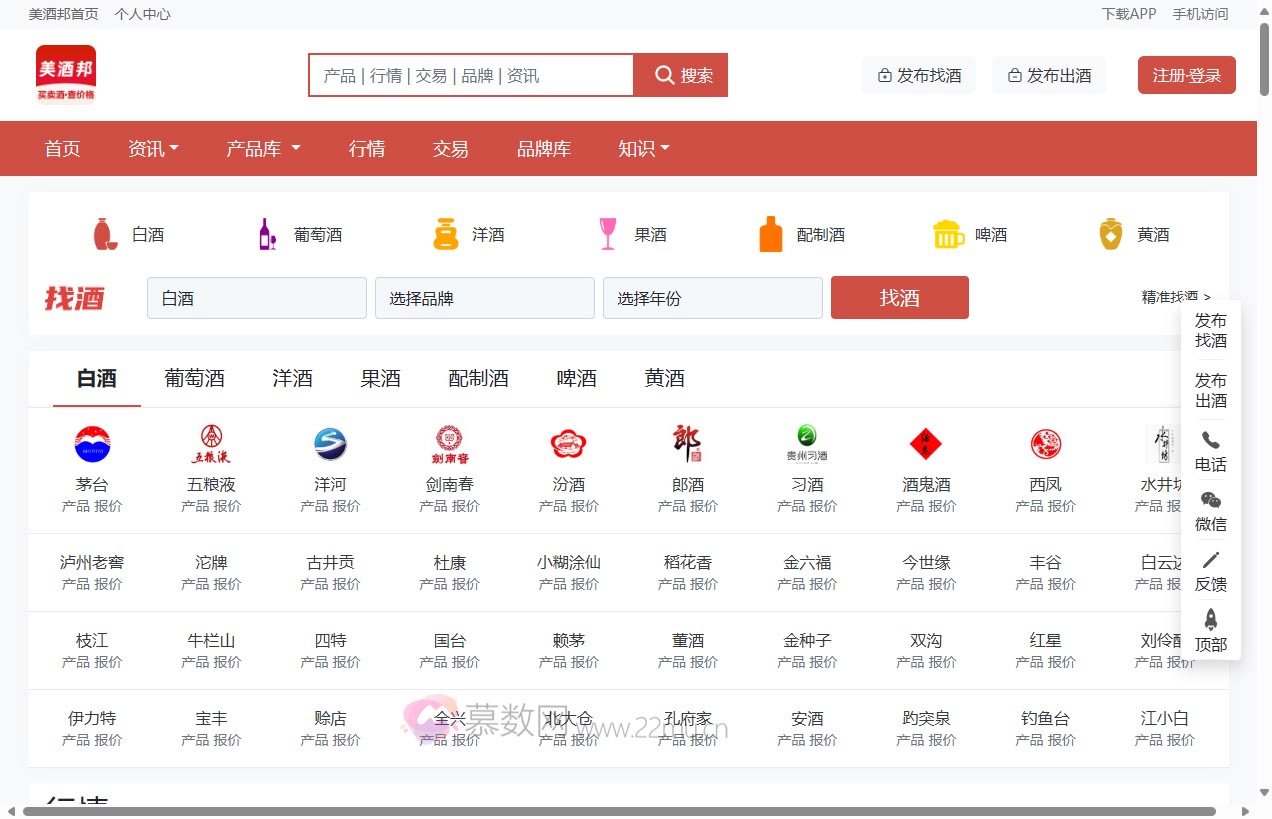Select the 葡萄酒 wine bottle icon
Viewport: 1272px width, 819px height.
267,234
